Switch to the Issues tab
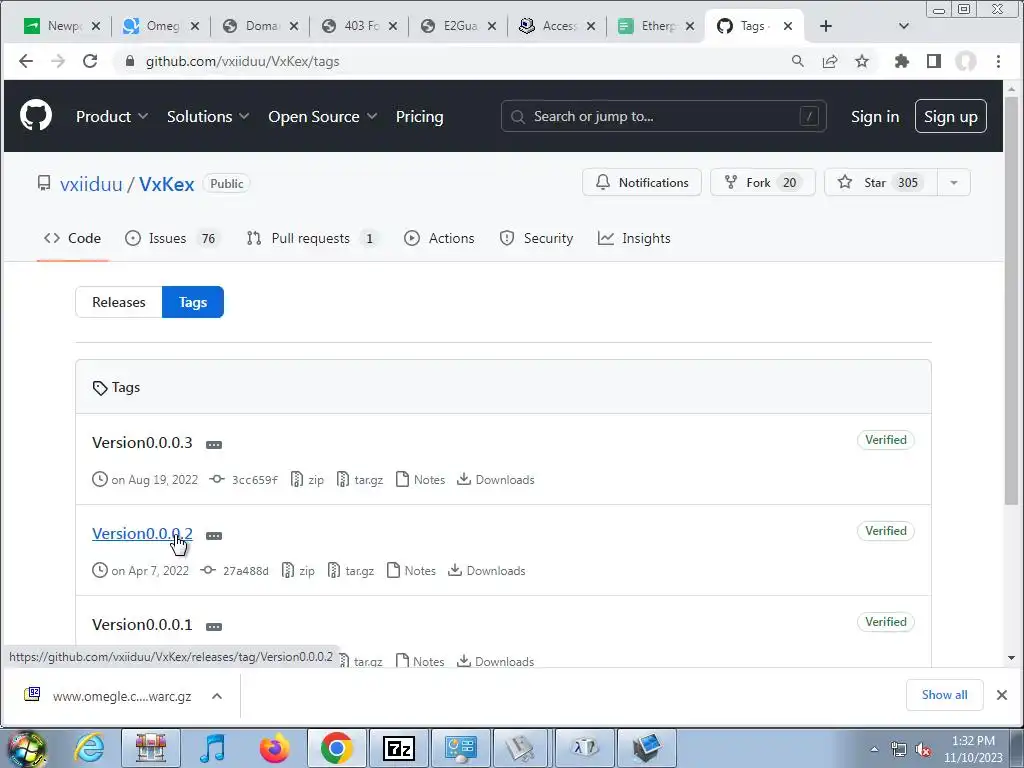1024x768 pixels. [x=173, y=238]
